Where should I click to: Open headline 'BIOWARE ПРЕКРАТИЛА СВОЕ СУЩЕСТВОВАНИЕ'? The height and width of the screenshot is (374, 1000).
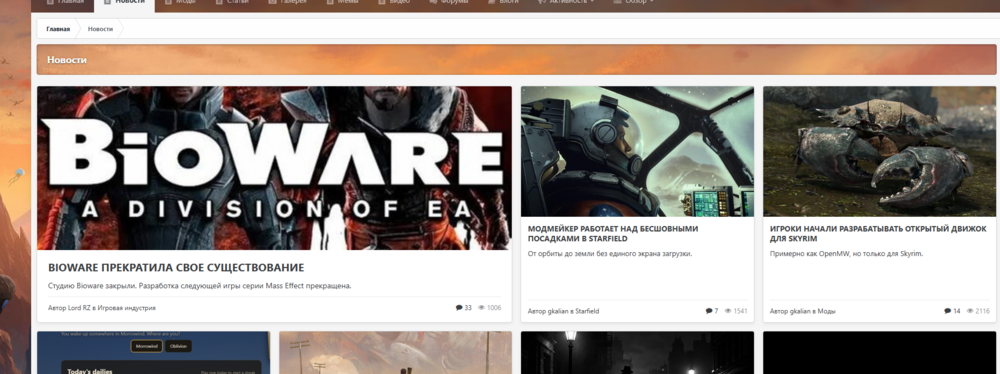pyautogui.click(x=176, y=267)
